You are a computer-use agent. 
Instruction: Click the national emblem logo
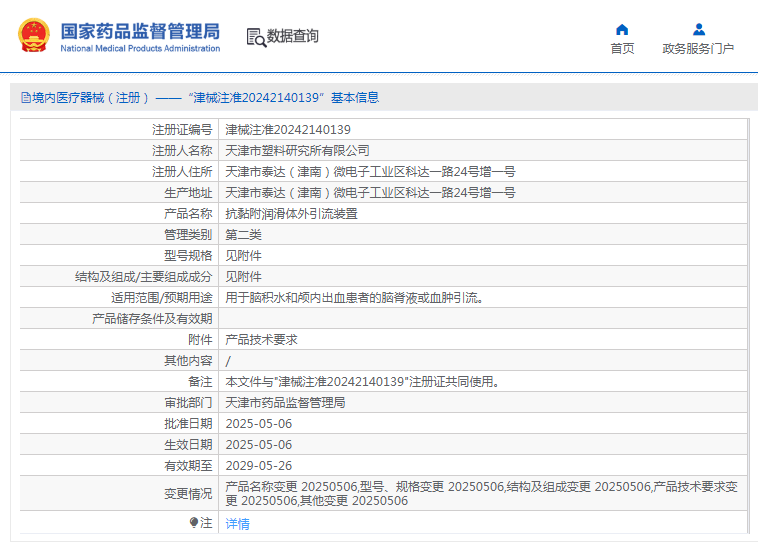(34, 35)
